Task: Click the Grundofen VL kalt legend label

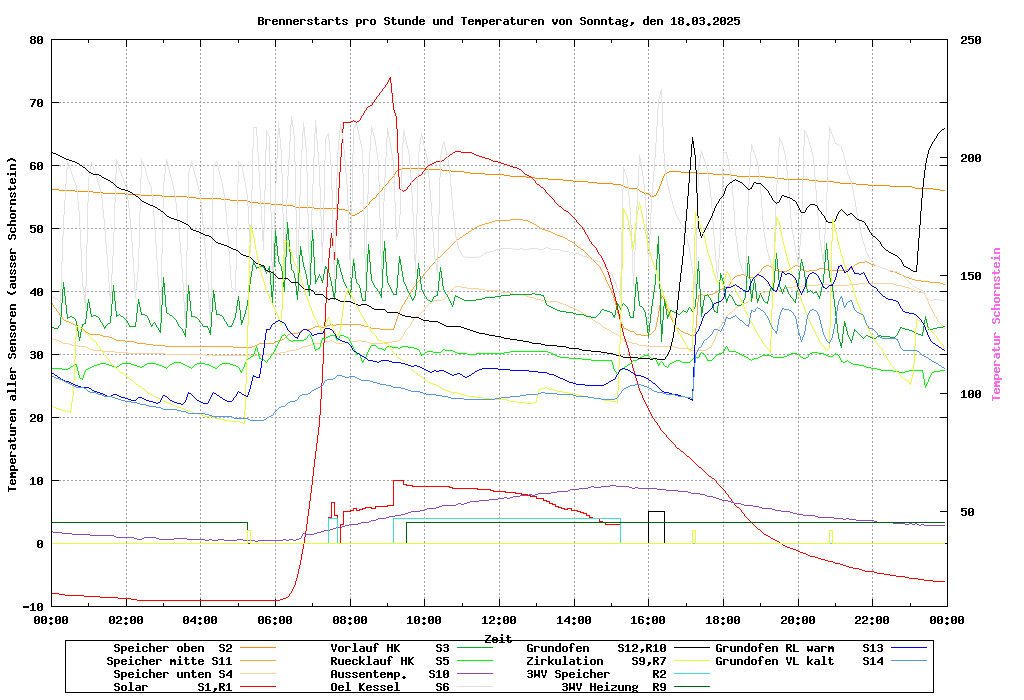Action: point(775,661)
